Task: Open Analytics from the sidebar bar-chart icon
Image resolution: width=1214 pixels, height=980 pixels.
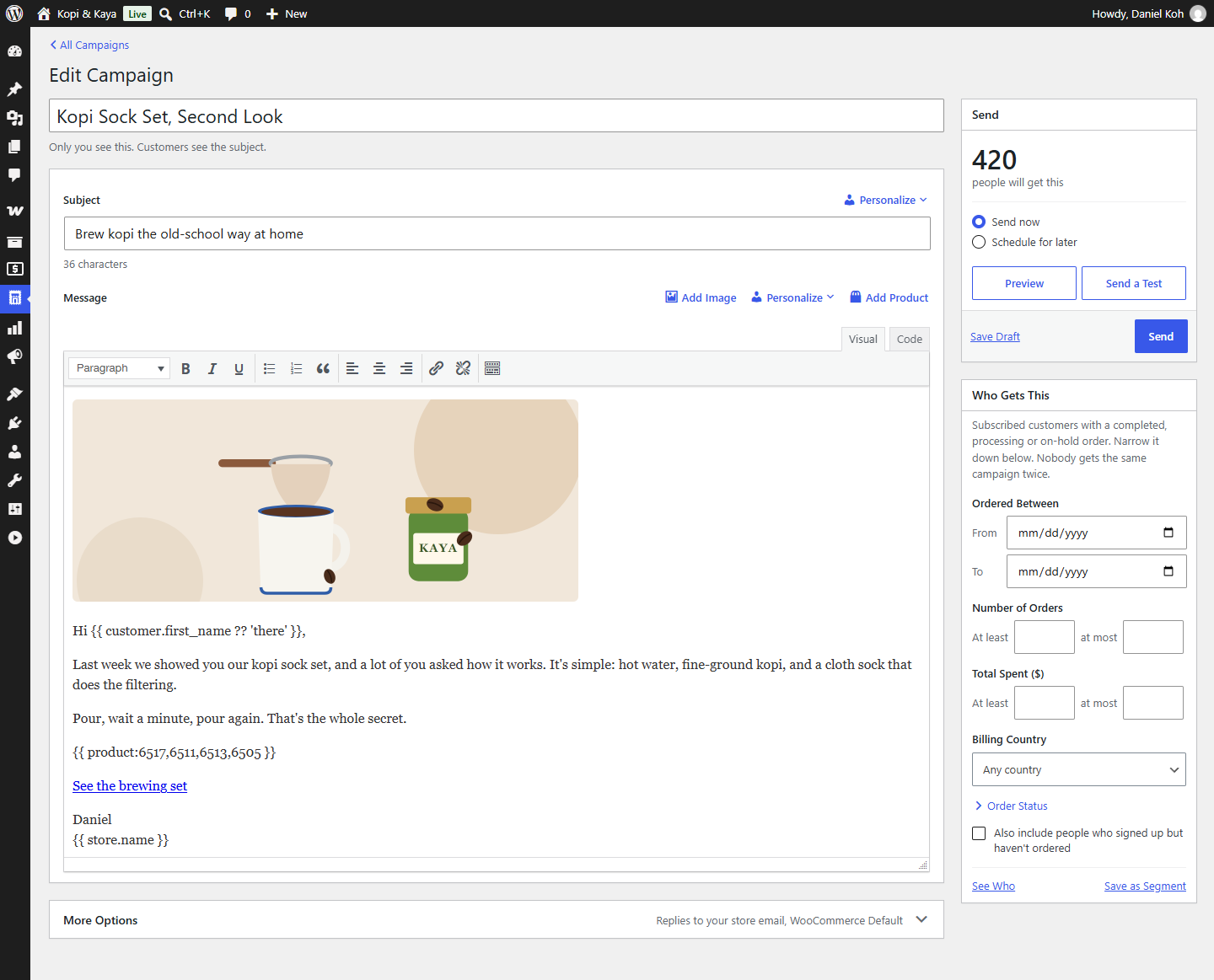Action: pos(14,328)
